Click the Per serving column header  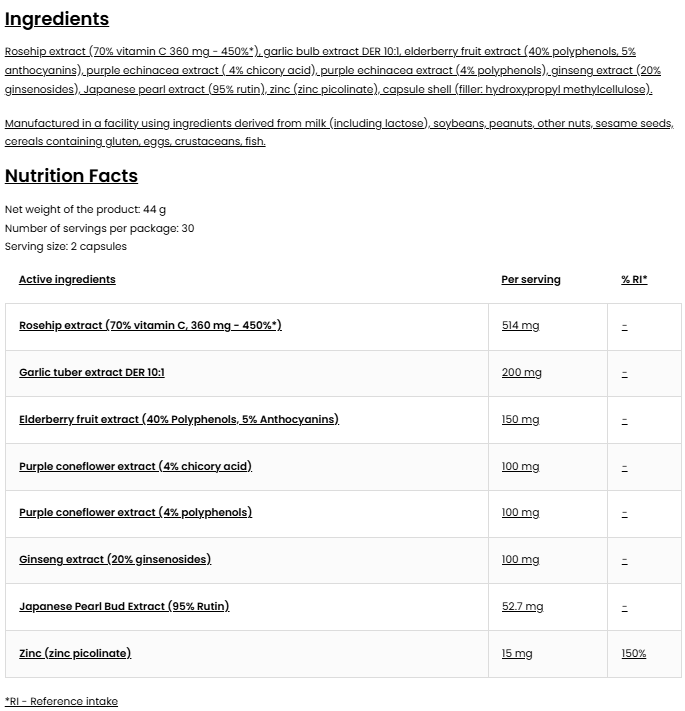531,280
